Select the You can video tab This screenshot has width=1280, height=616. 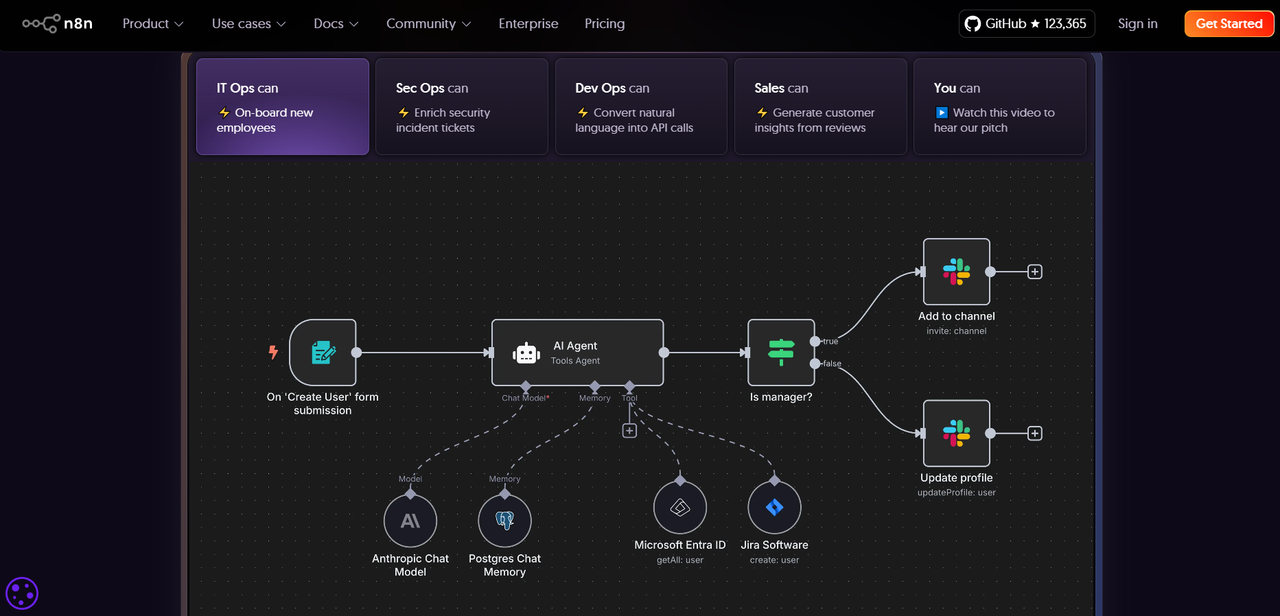click(x=1000, y=107)
